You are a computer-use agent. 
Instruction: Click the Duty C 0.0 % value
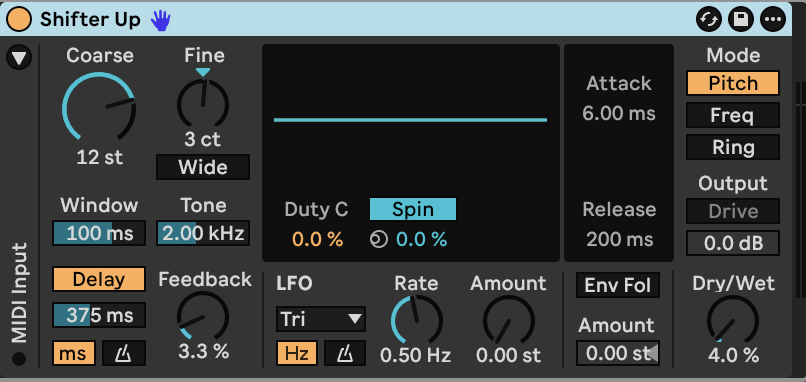pos(317,239)
